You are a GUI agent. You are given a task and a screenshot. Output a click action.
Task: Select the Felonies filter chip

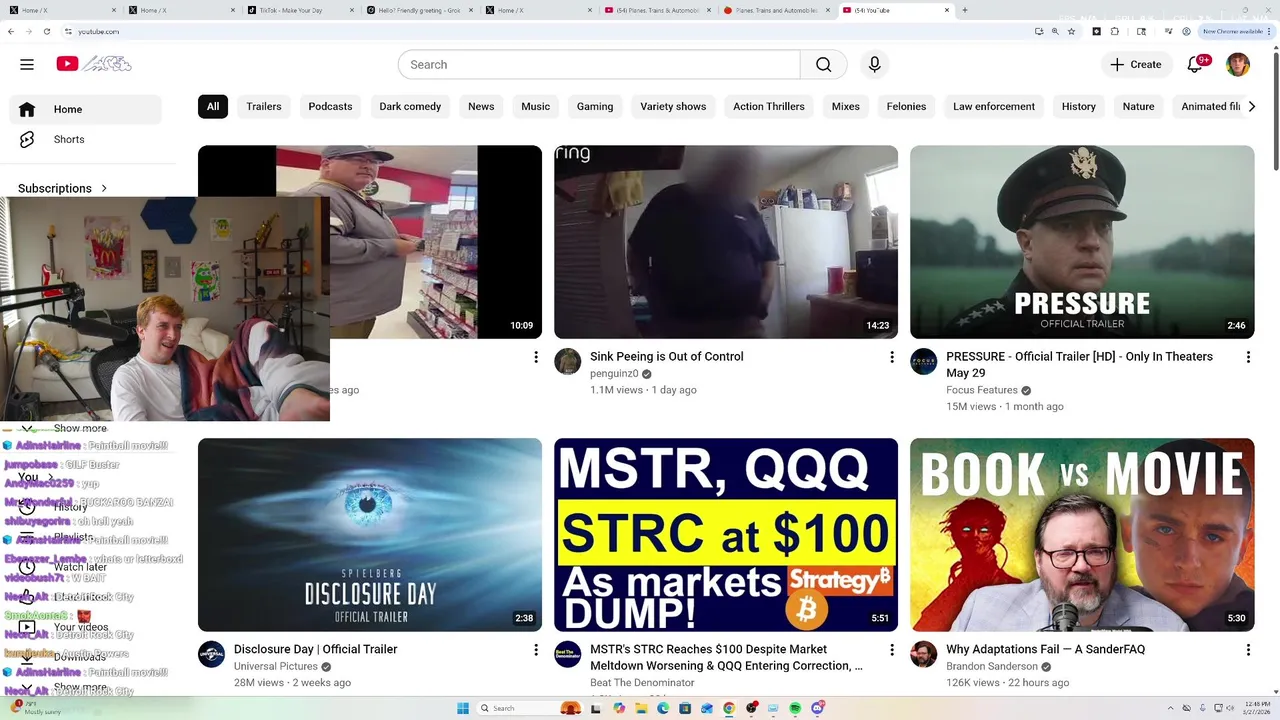pyautogui.click(x=906, y=106)
